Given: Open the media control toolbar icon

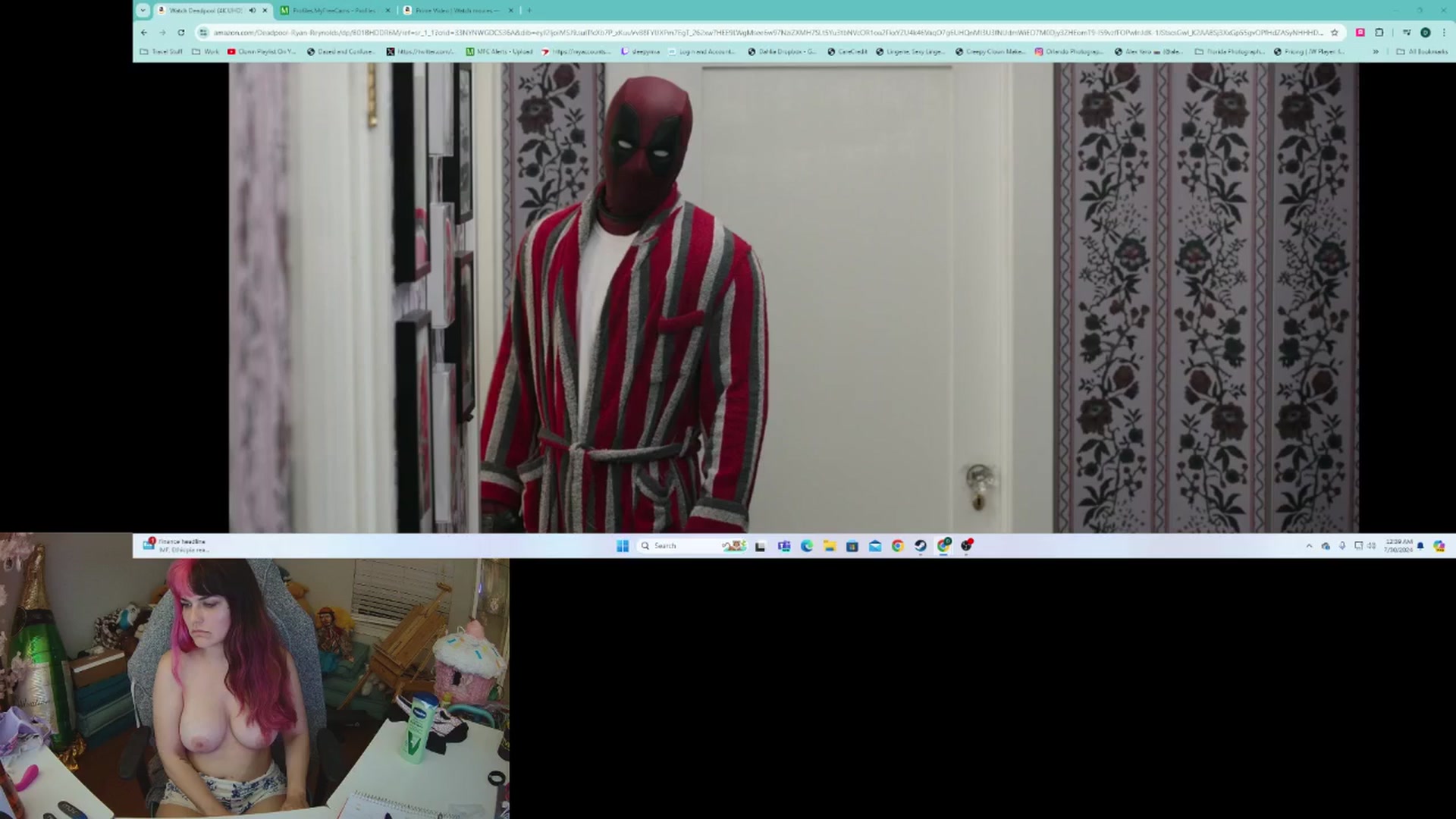Looking at the screenshot, I should tap(1407, 33).
